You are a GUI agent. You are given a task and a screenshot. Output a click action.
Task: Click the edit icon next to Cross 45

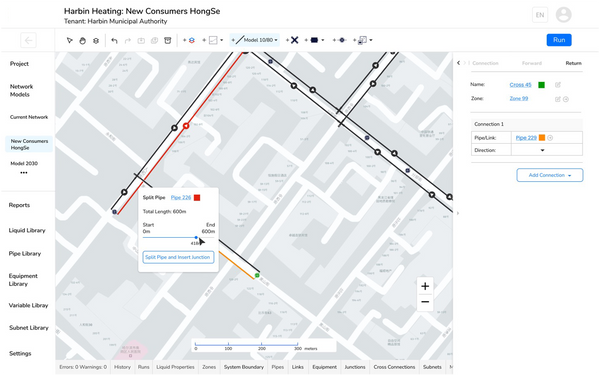(x=558, y=85)
